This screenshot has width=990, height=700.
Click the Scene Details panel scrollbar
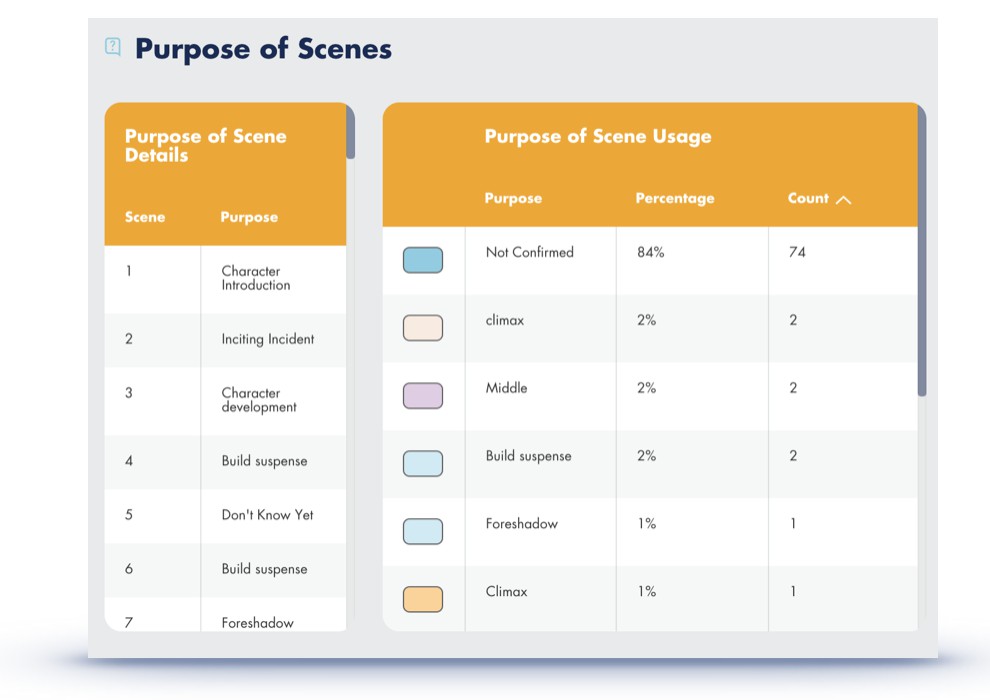(350, 132)
